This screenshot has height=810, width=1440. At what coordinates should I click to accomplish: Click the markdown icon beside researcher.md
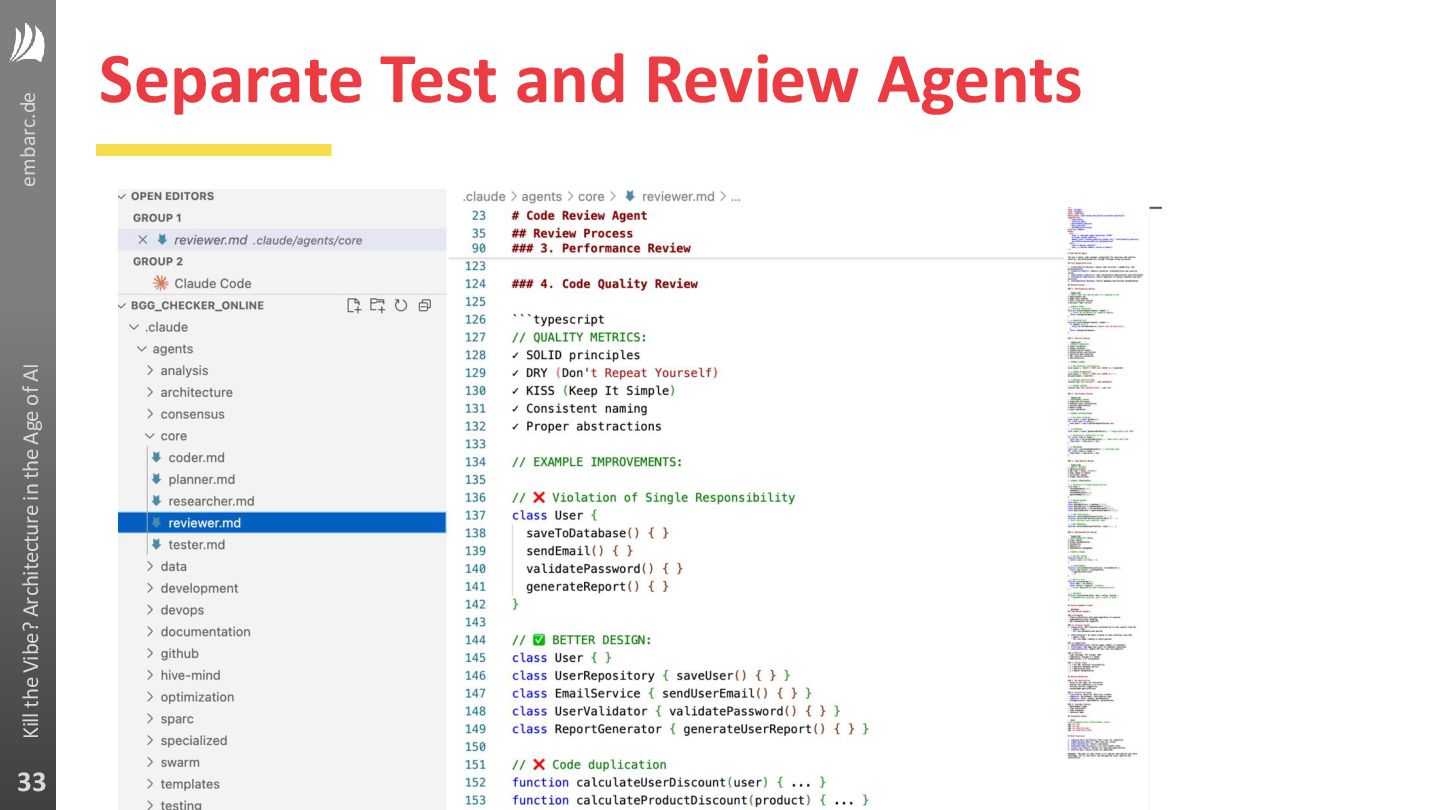[156, 501]
